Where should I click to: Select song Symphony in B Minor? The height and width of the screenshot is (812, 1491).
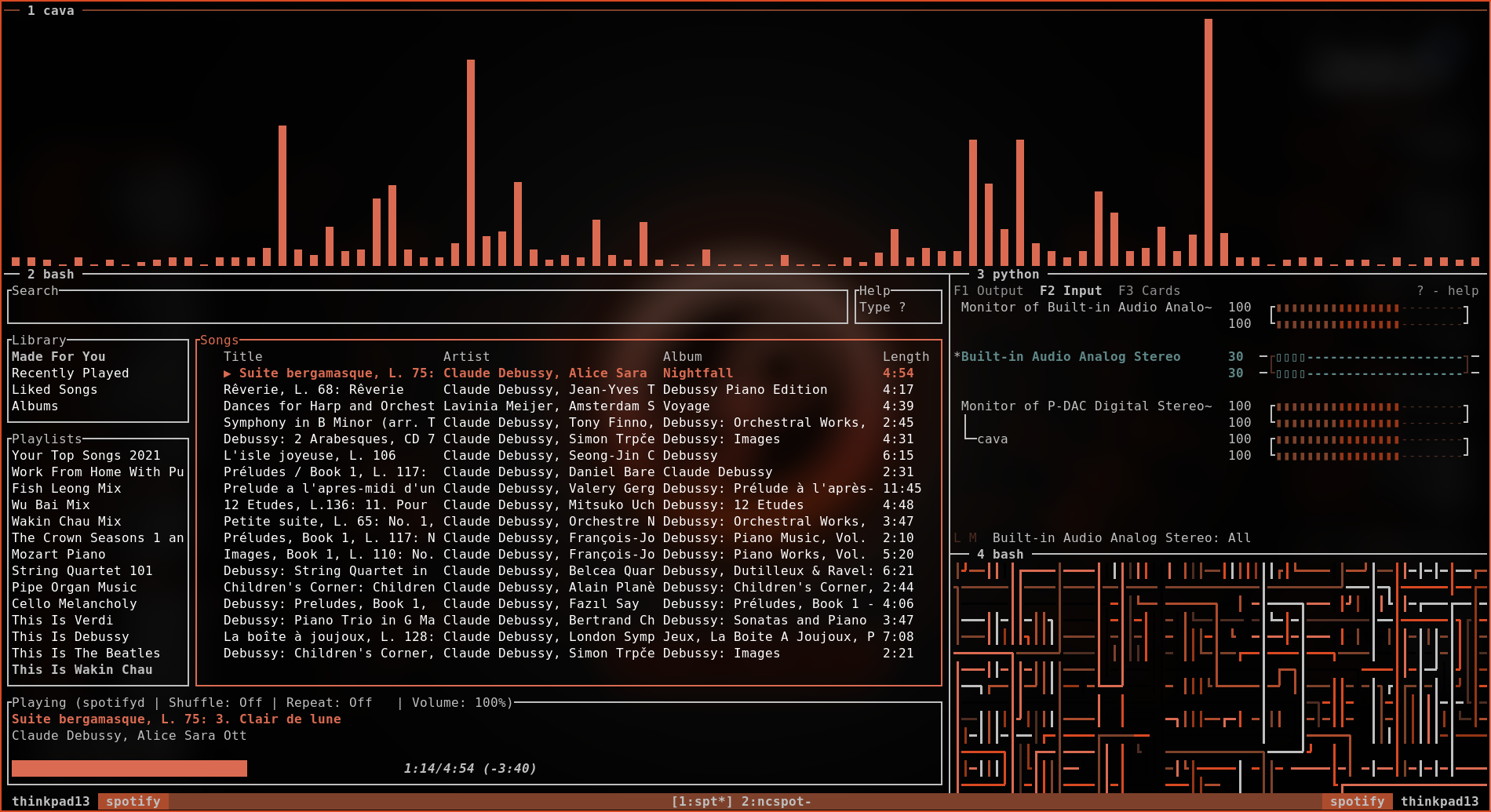click(569, 423)
